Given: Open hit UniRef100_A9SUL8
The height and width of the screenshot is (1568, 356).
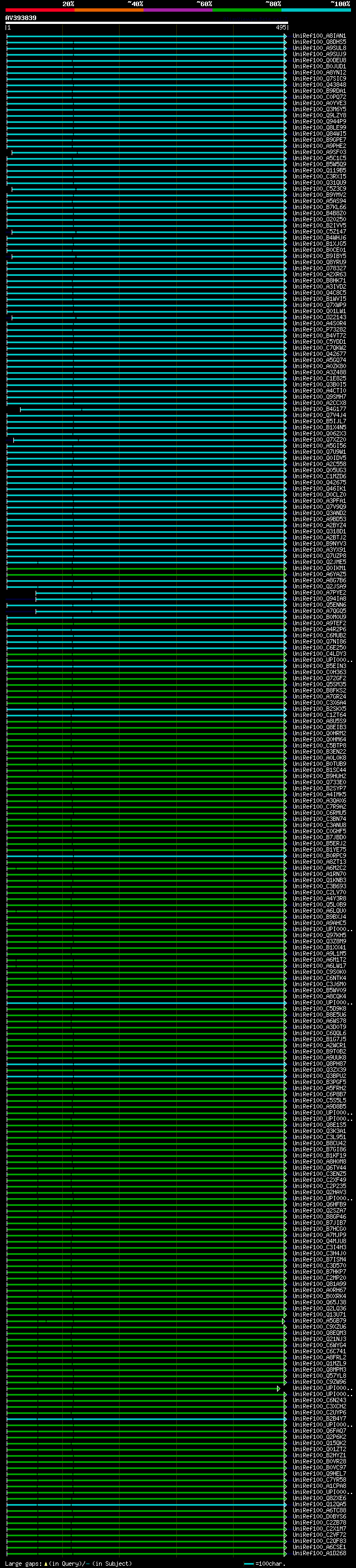Looking at the screenshot, I should [319, 48].
